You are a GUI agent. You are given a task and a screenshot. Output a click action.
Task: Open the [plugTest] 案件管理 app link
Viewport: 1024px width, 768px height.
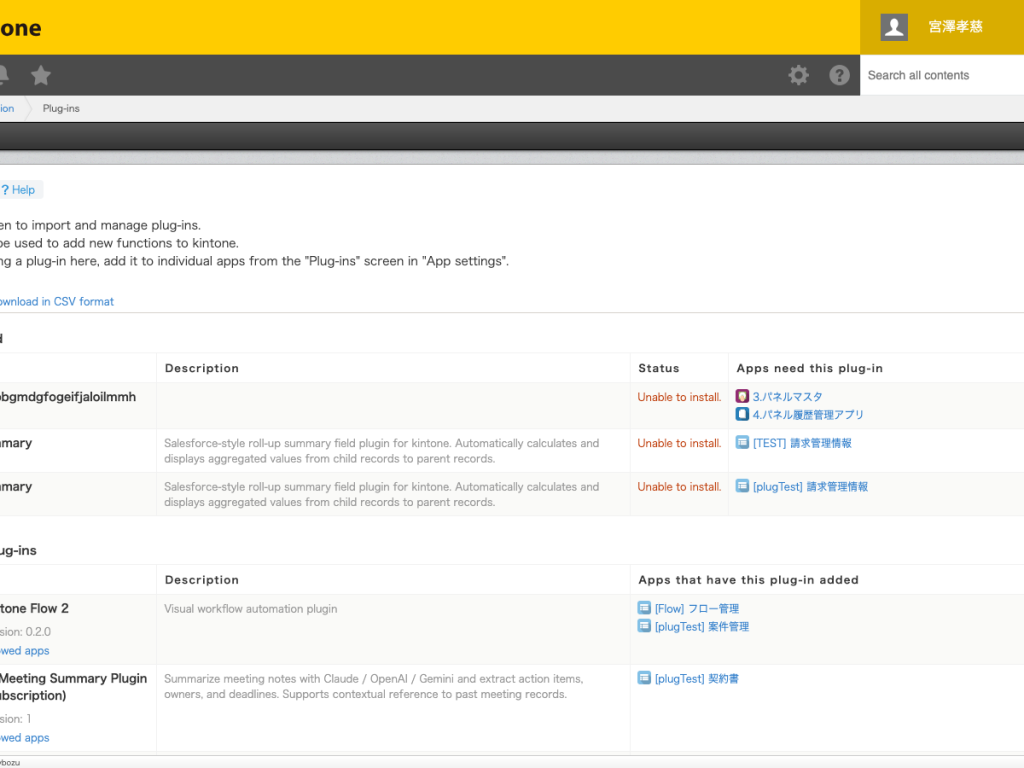[701, 627]
